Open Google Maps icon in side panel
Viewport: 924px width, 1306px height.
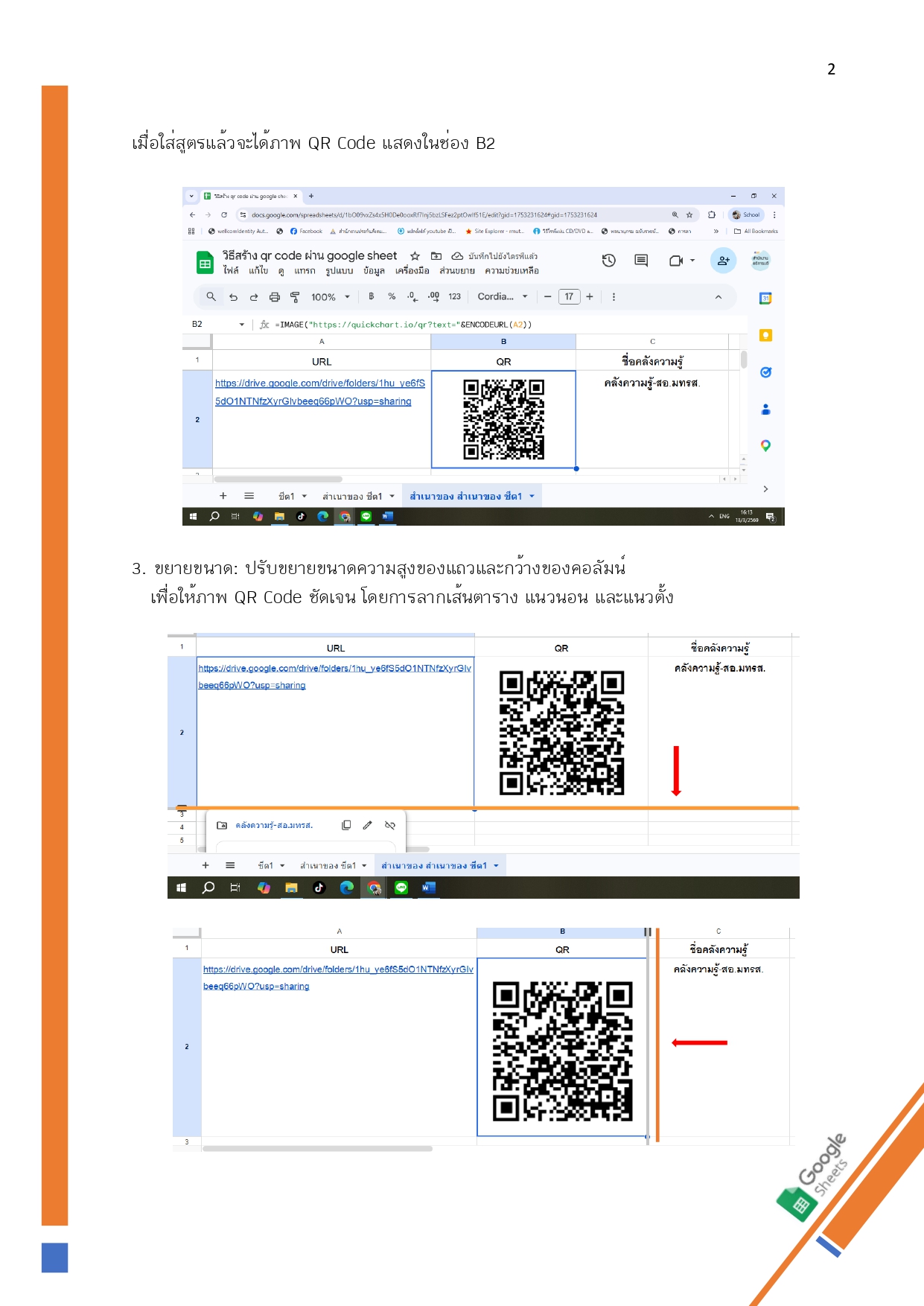[x=765, y=445]
